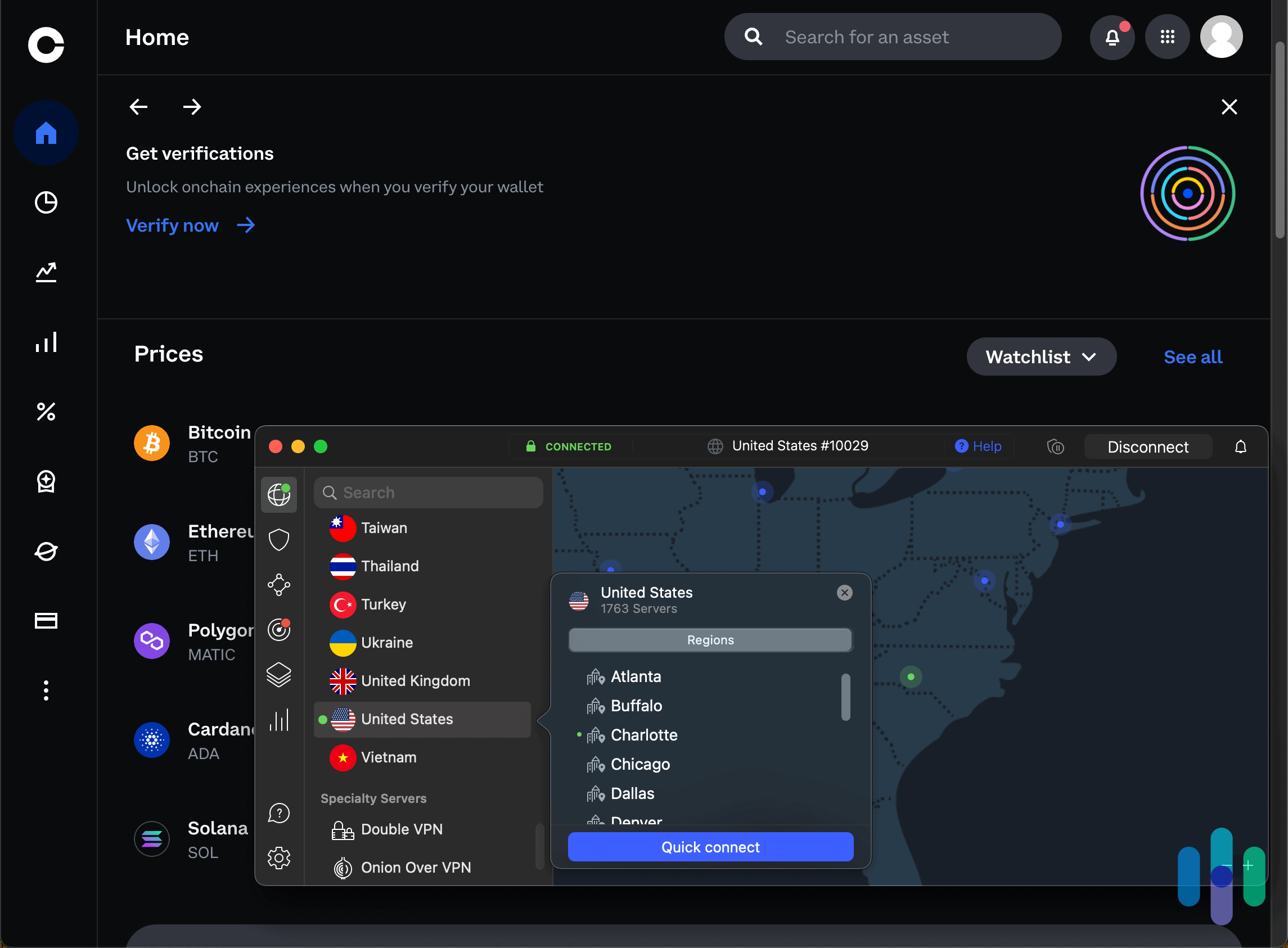The image size is (1288, 948).
Task: Toggle VPN notification bell icon
Action: [1240, 447]
